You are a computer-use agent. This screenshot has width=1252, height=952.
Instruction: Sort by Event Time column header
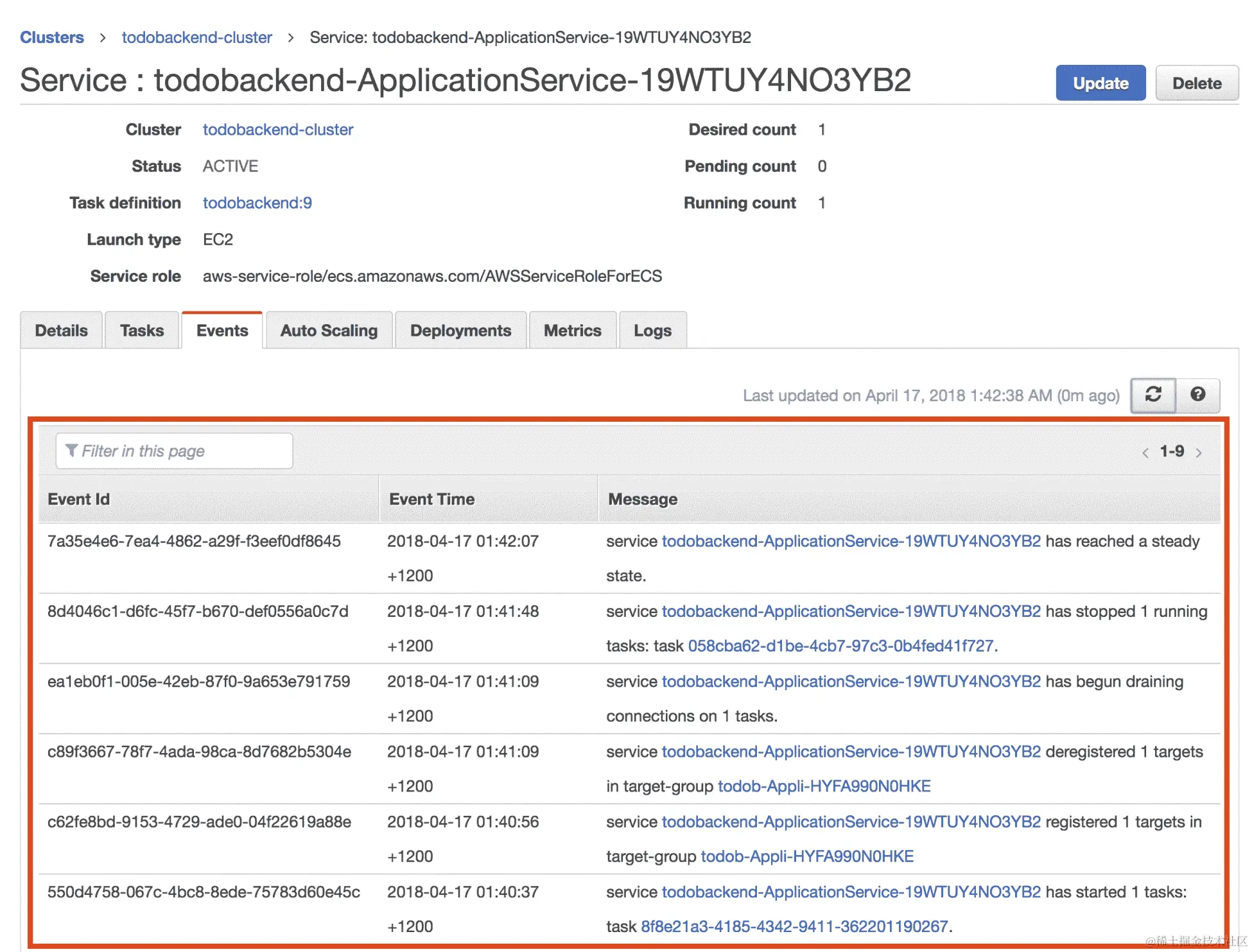431,499
